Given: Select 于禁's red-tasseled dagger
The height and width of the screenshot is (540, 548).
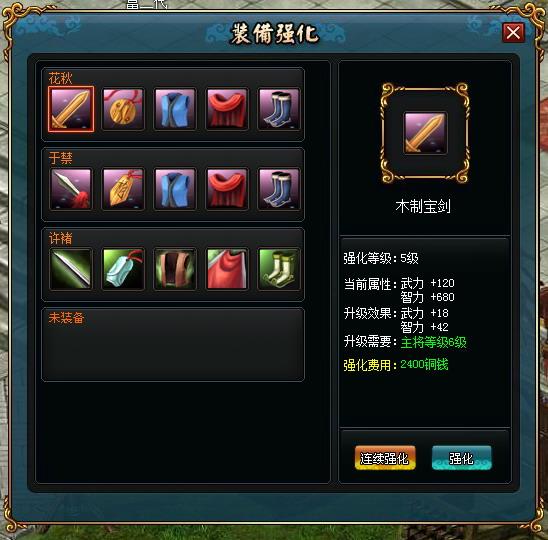Looking at the screenshot, I should pos(71,189).
